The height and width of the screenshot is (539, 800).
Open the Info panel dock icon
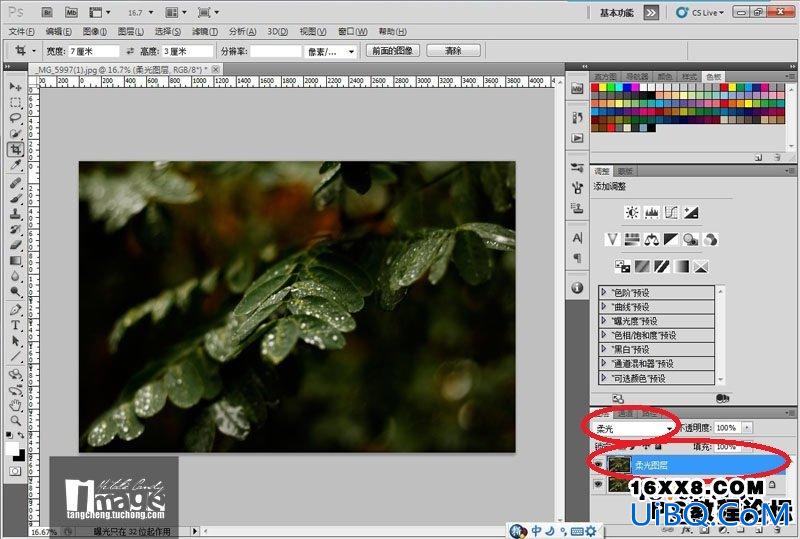[x=577, y=288]
